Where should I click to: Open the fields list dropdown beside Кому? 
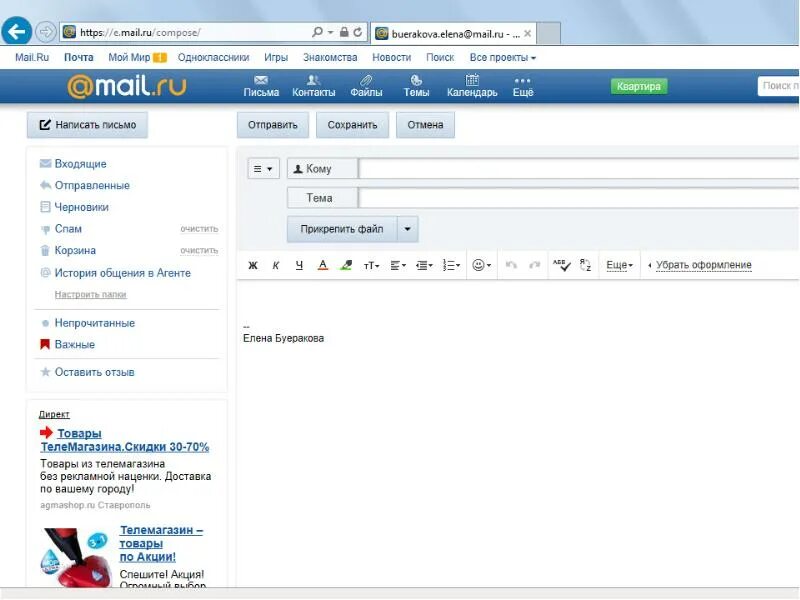[x=263, y=168]
